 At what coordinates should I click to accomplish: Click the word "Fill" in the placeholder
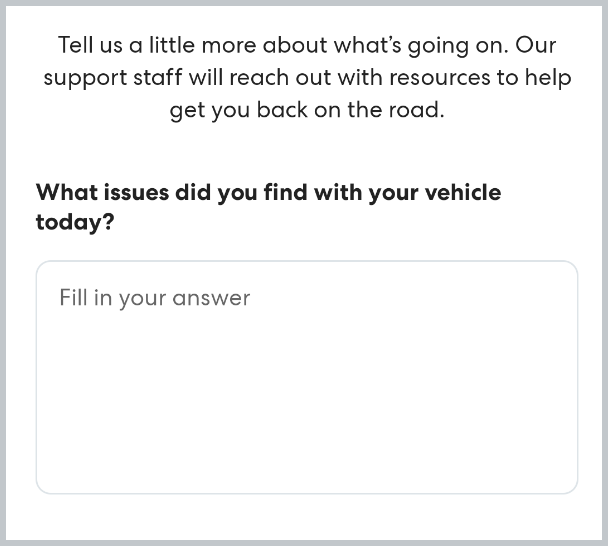click(73, 298)
